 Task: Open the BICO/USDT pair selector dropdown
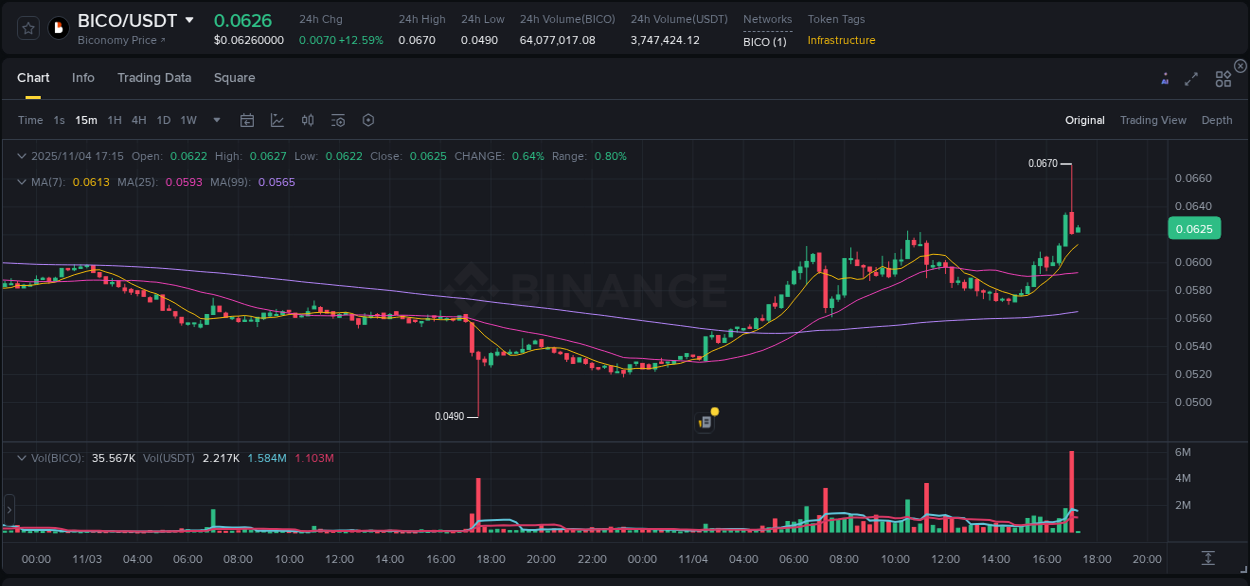click(189, 19)
